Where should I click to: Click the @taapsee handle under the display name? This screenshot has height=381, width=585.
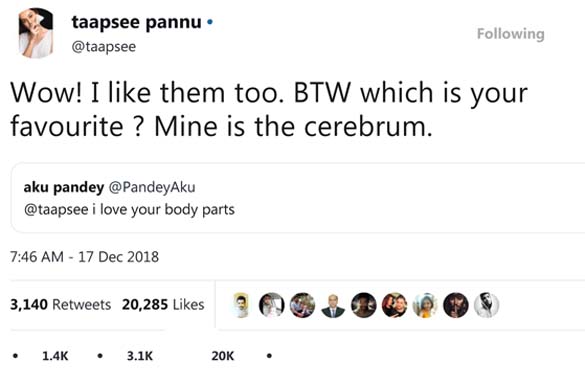click(104, 47)
